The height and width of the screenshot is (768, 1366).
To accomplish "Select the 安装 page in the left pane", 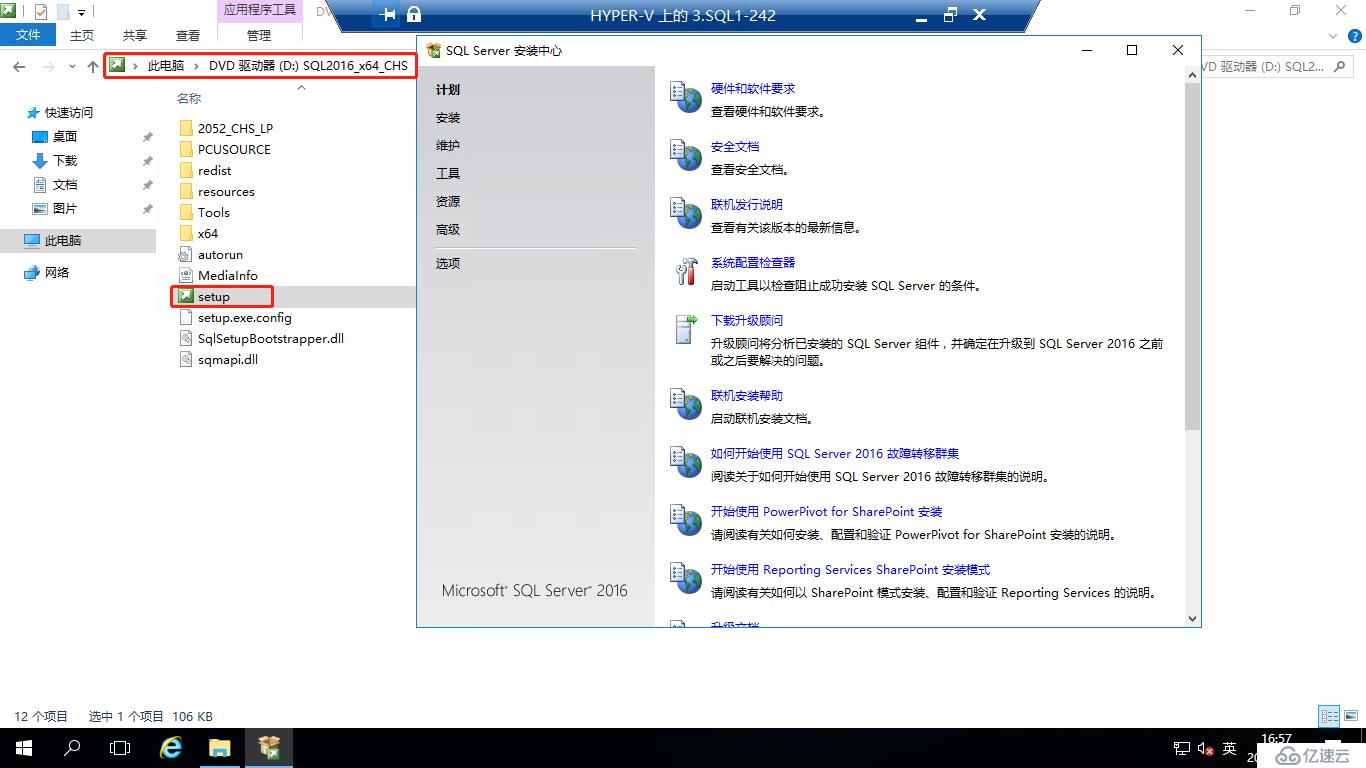I will 448,118.
